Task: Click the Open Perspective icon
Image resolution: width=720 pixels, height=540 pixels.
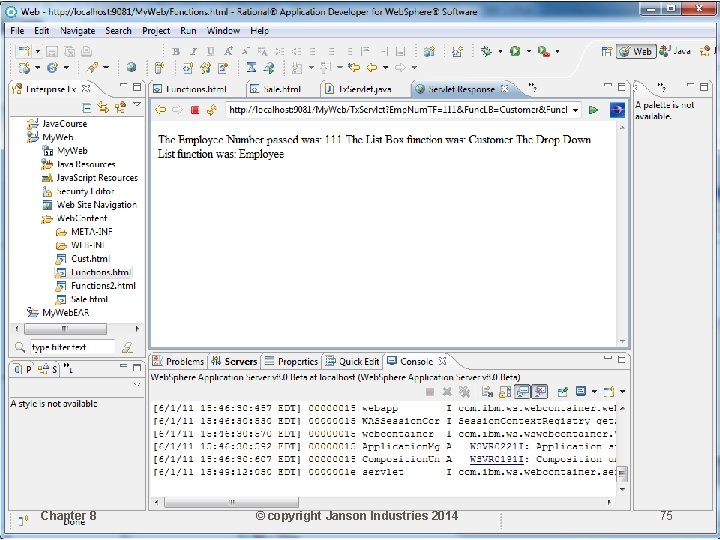Action: [x=607, y=51]
